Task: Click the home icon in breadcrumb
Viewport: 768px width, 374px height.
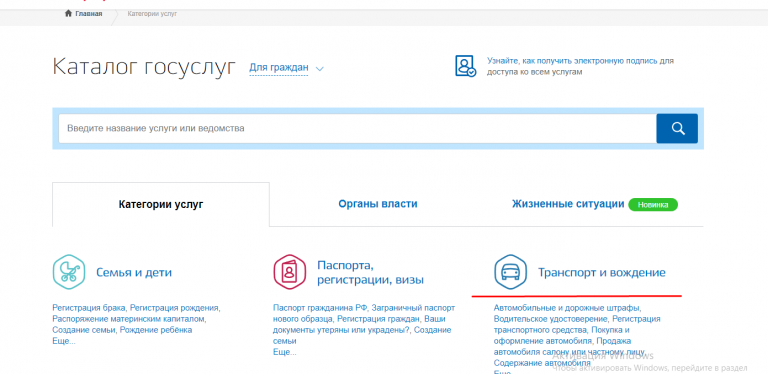Action: (x=69, y=14)
